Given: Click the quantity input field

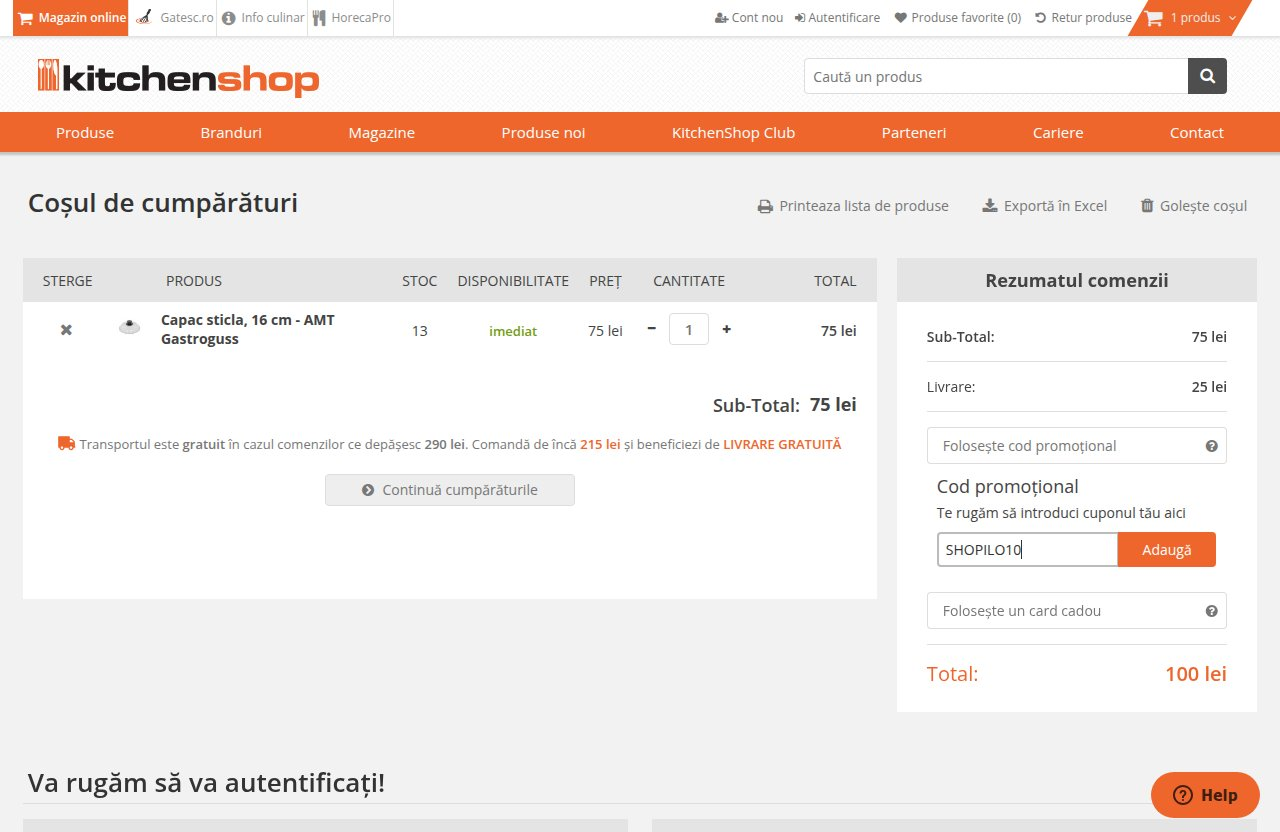Looking at the screenshot, I should [x=689, y=329].
